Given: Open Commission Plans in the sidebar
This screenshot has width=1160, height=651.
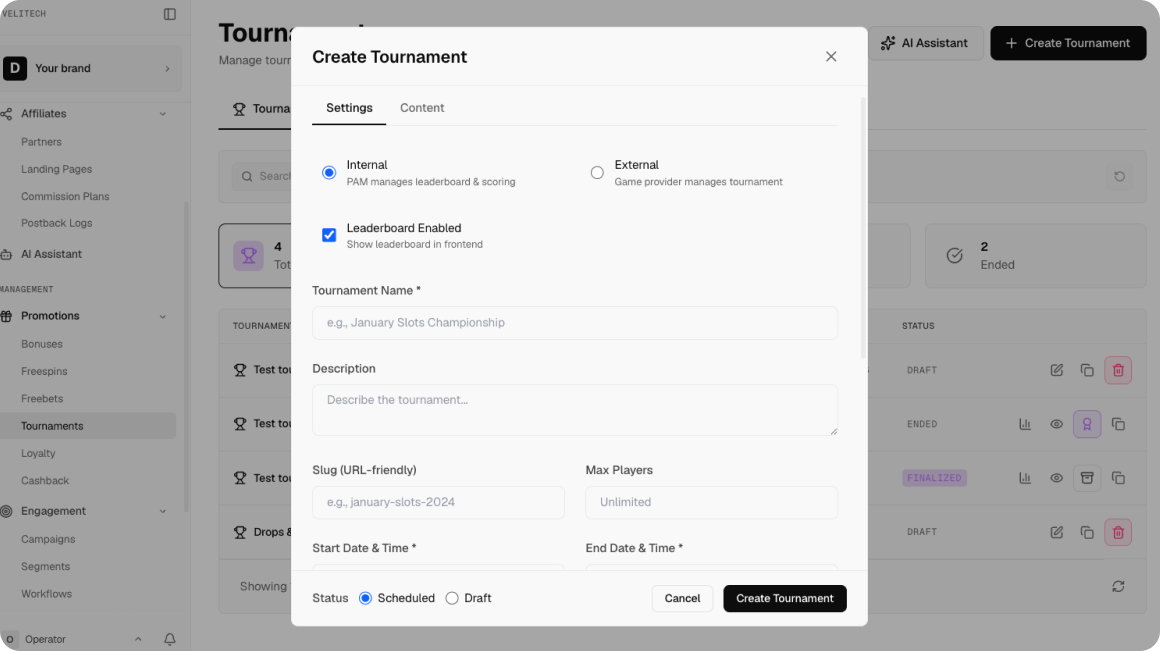Looking at the screenshot, I should (65, 197).
